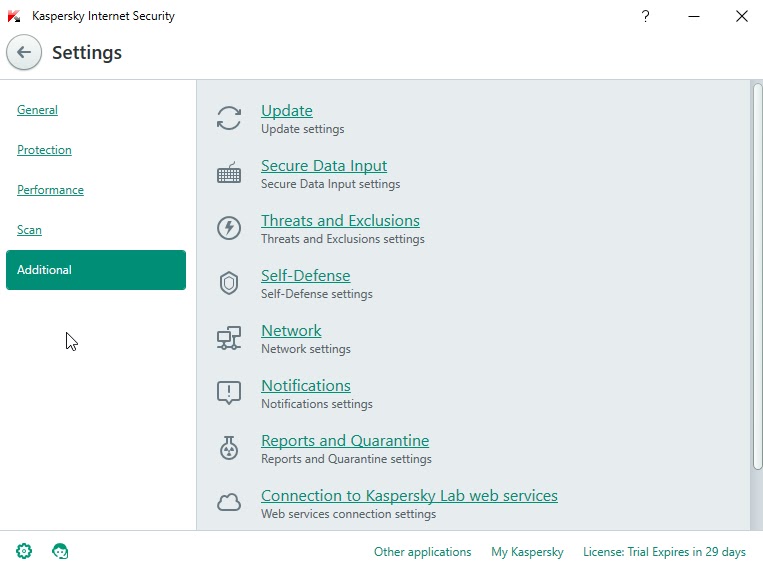
Task: Minimize the Kaspersky window
Action: [x=694, y=16]
